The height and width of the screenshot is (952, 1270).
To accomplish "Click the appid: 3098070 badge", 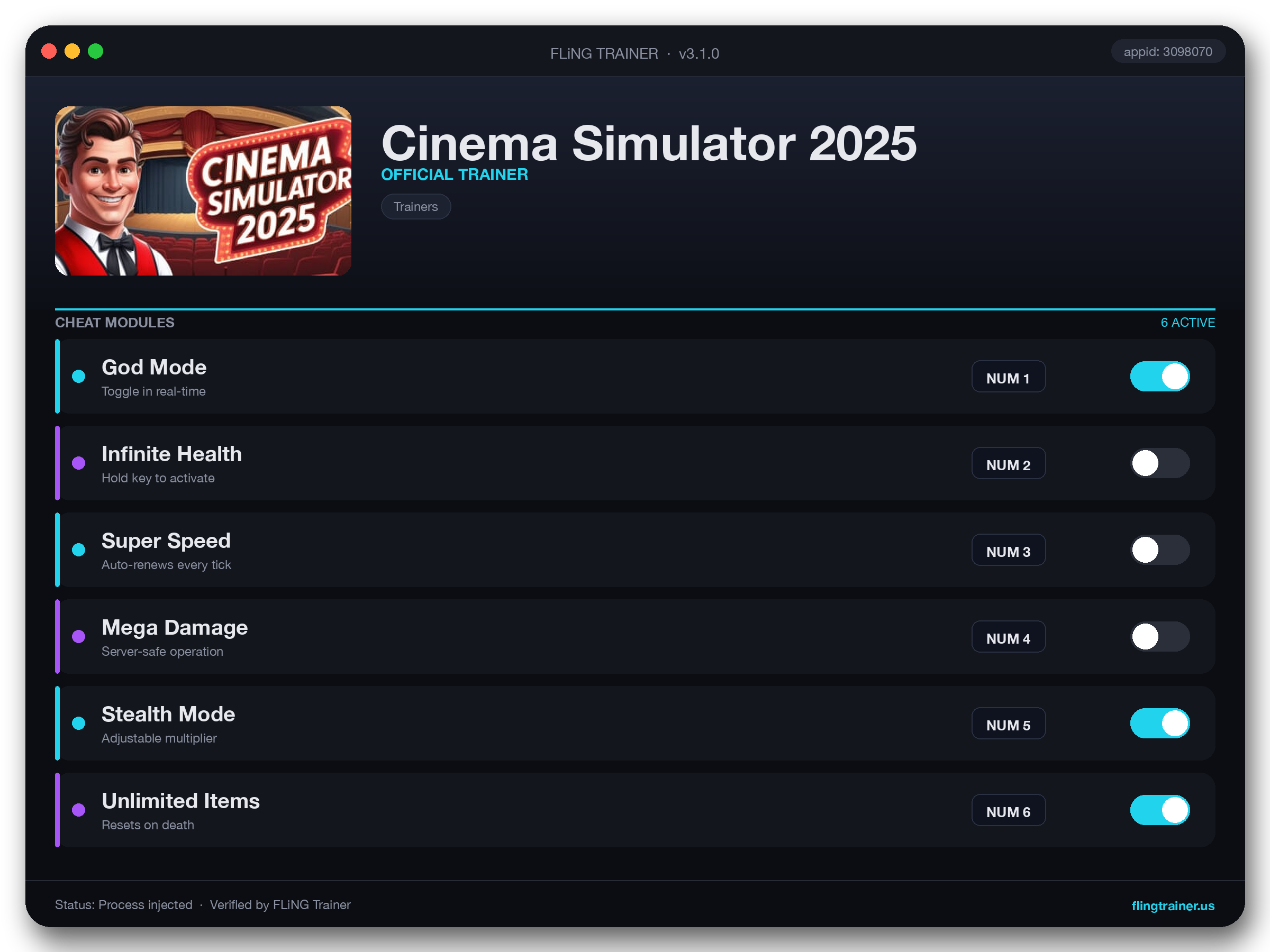I will [x=1168, y=52].
